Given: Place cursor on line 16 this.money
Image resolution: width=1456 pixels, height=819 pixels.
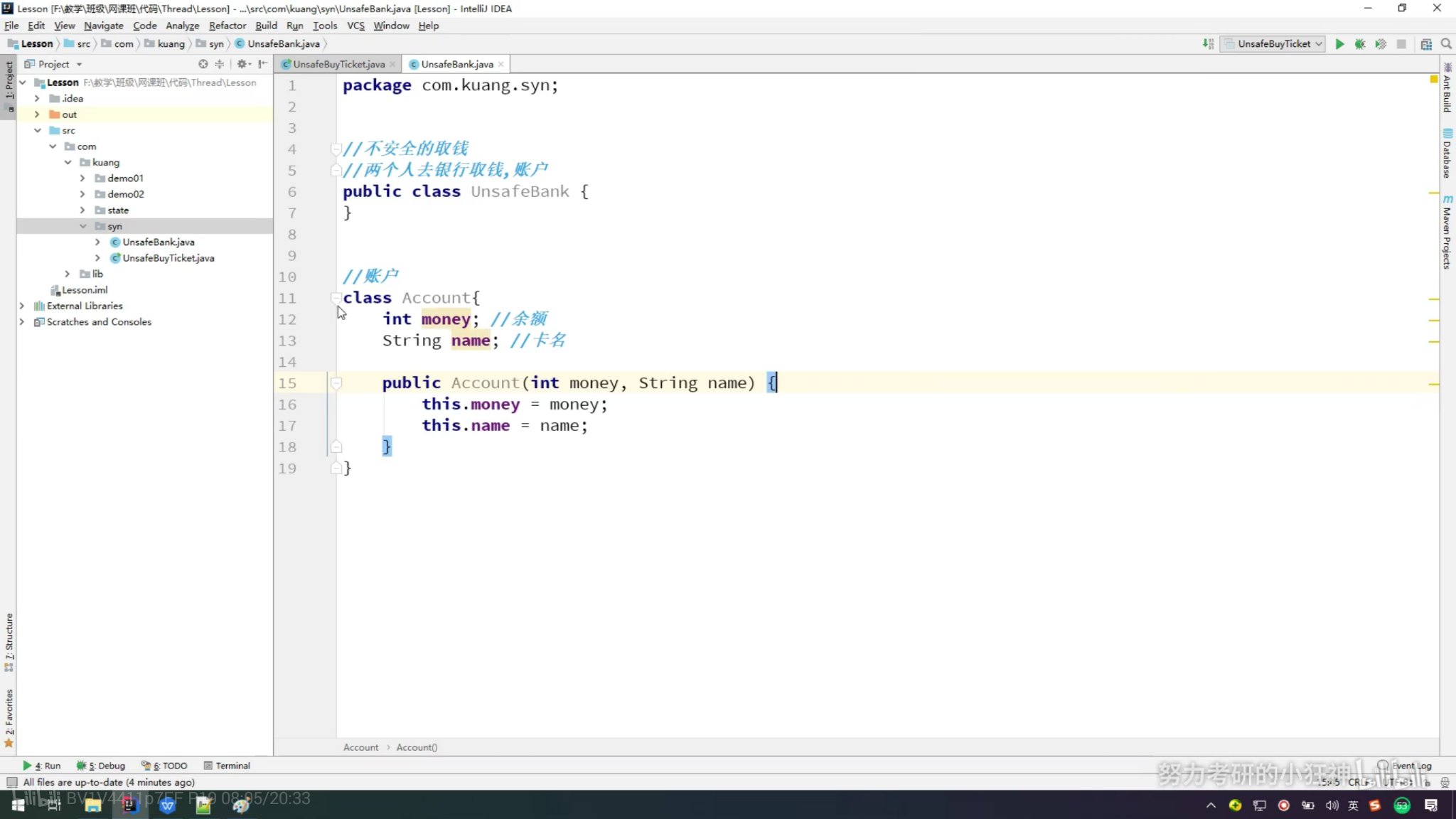Looking at the screenshot, I should coord(471,405).
